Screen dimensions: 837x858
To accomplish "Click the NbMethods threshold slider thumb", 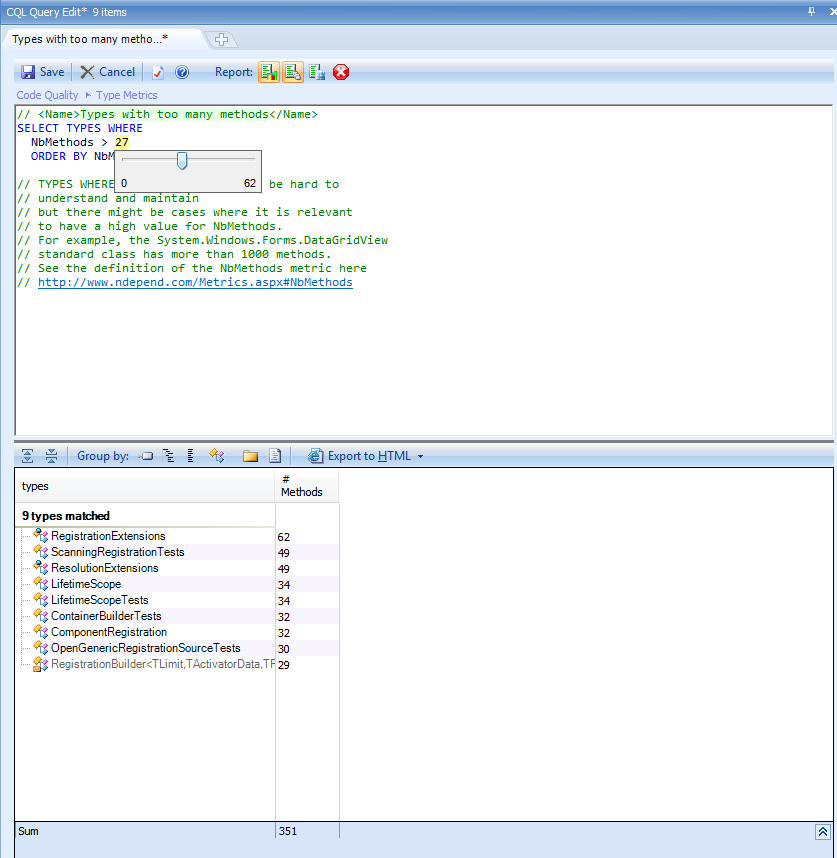I will click(x=182, y=161).
